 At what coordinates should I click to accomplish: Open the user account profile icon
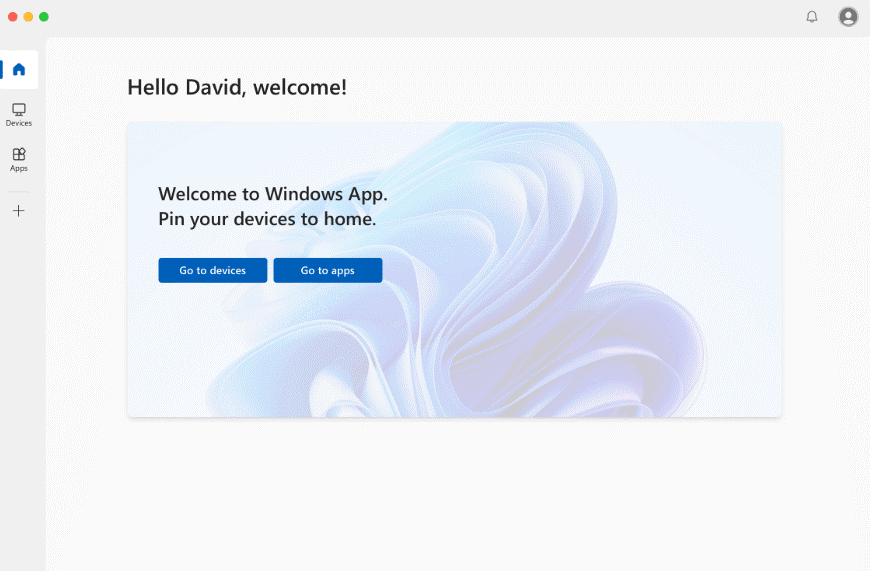click(848, 17)
